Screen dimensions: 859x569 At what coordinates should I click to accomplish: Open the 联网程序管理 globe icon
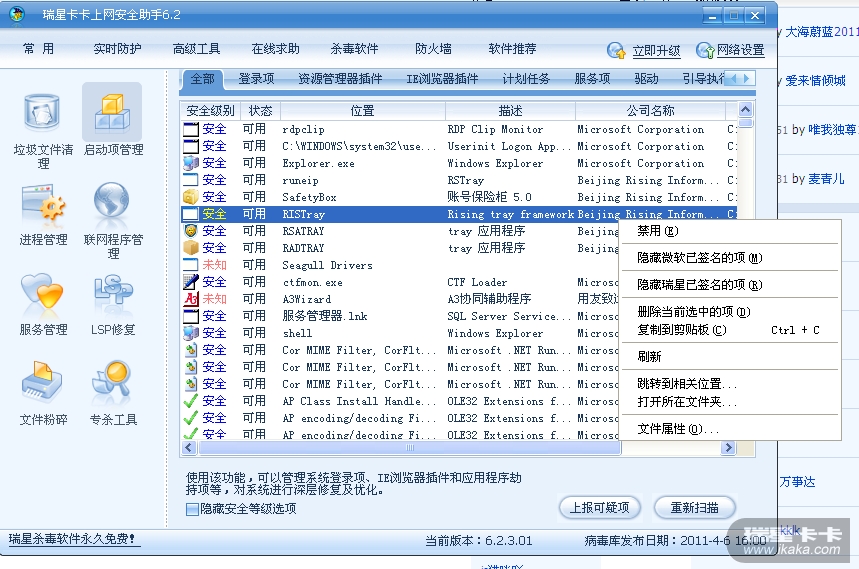click(111, 200)
